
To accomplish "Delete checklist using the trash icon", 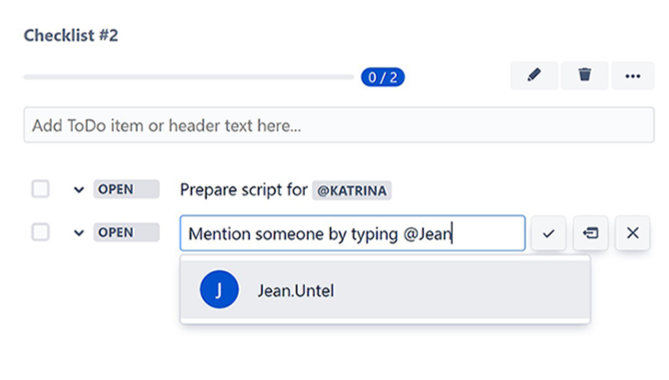I will pos(585,75).
